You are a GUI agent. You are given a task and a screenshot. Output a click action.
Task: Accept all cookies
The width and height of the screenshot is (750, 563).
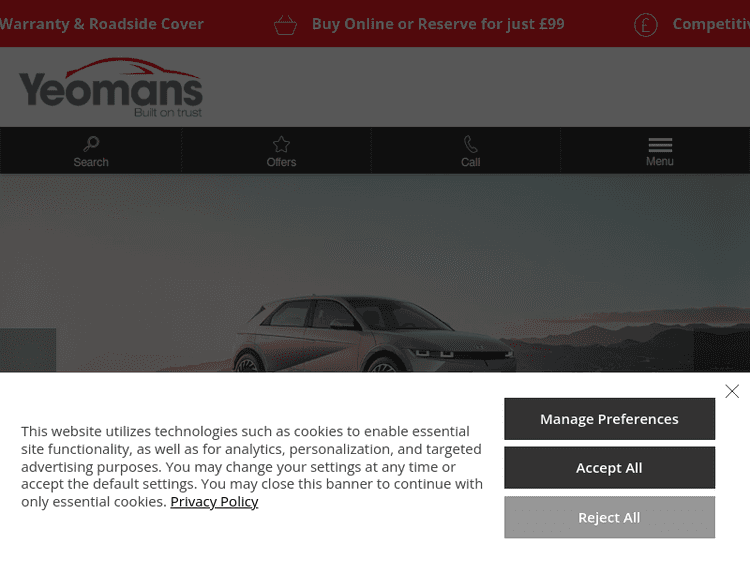[x=609, y=468]
